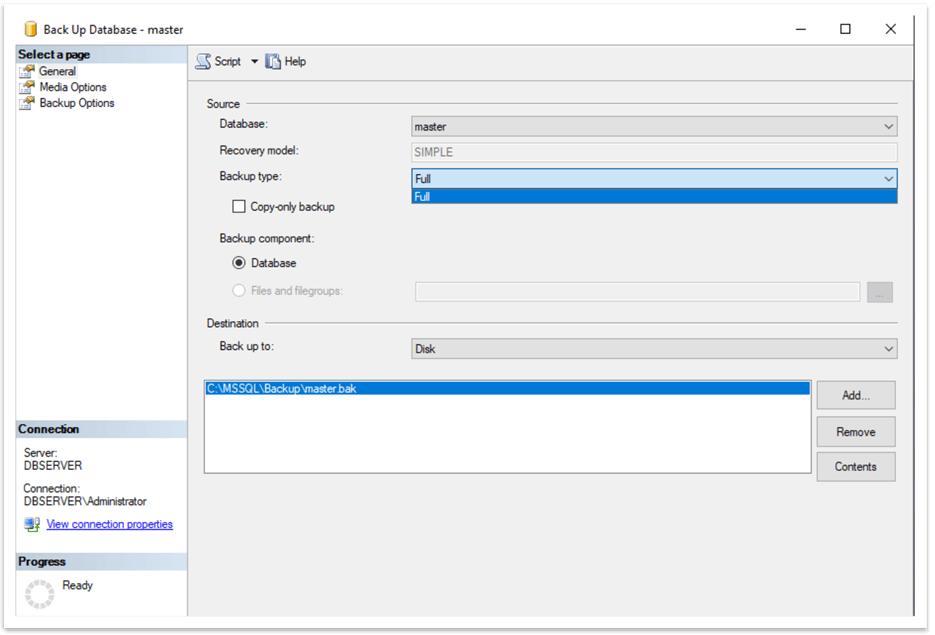Select the Files and filegroups radio button
Viewport: 935px width, 635px height.
(x=239, y=291)
